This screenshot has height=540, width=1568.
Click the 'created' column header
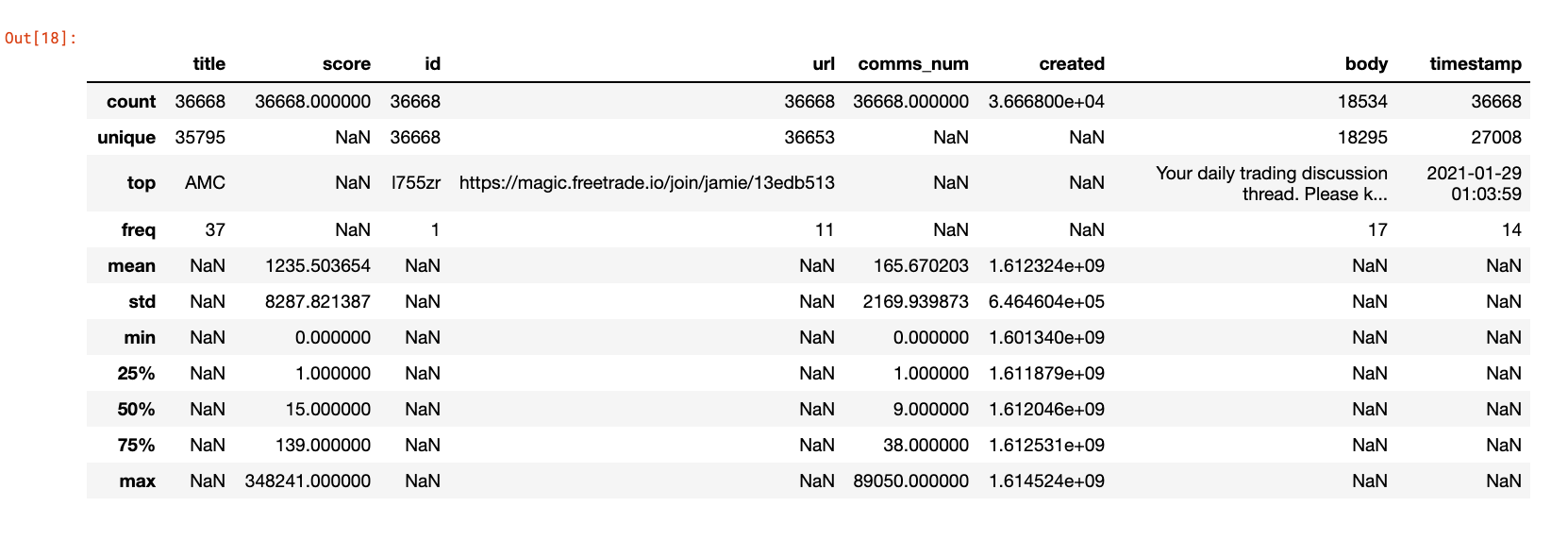point(1071,64)
